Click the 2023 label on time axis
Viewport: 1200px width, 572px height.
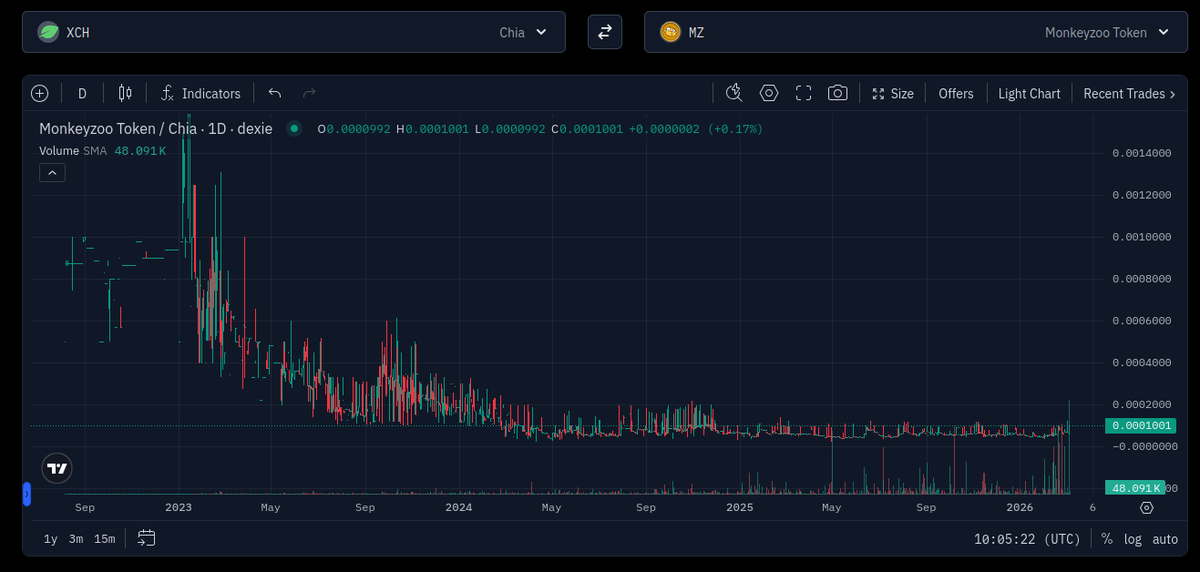tap(178, 508)
